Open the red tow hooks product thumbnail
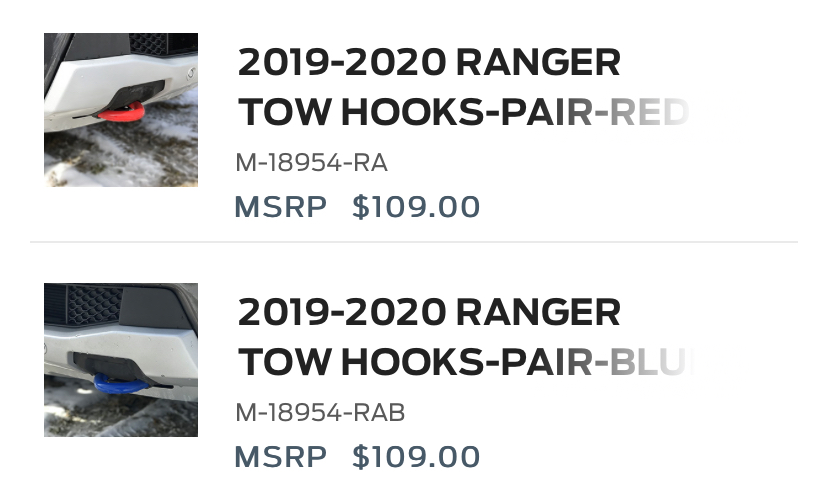 [121, 110]
